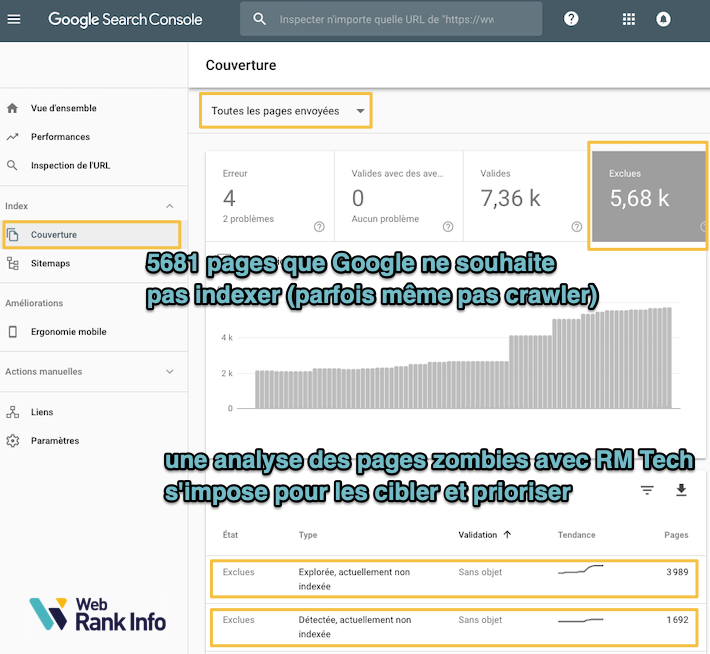
Task: Download the coverage table data
Action: tap(681, 490)
